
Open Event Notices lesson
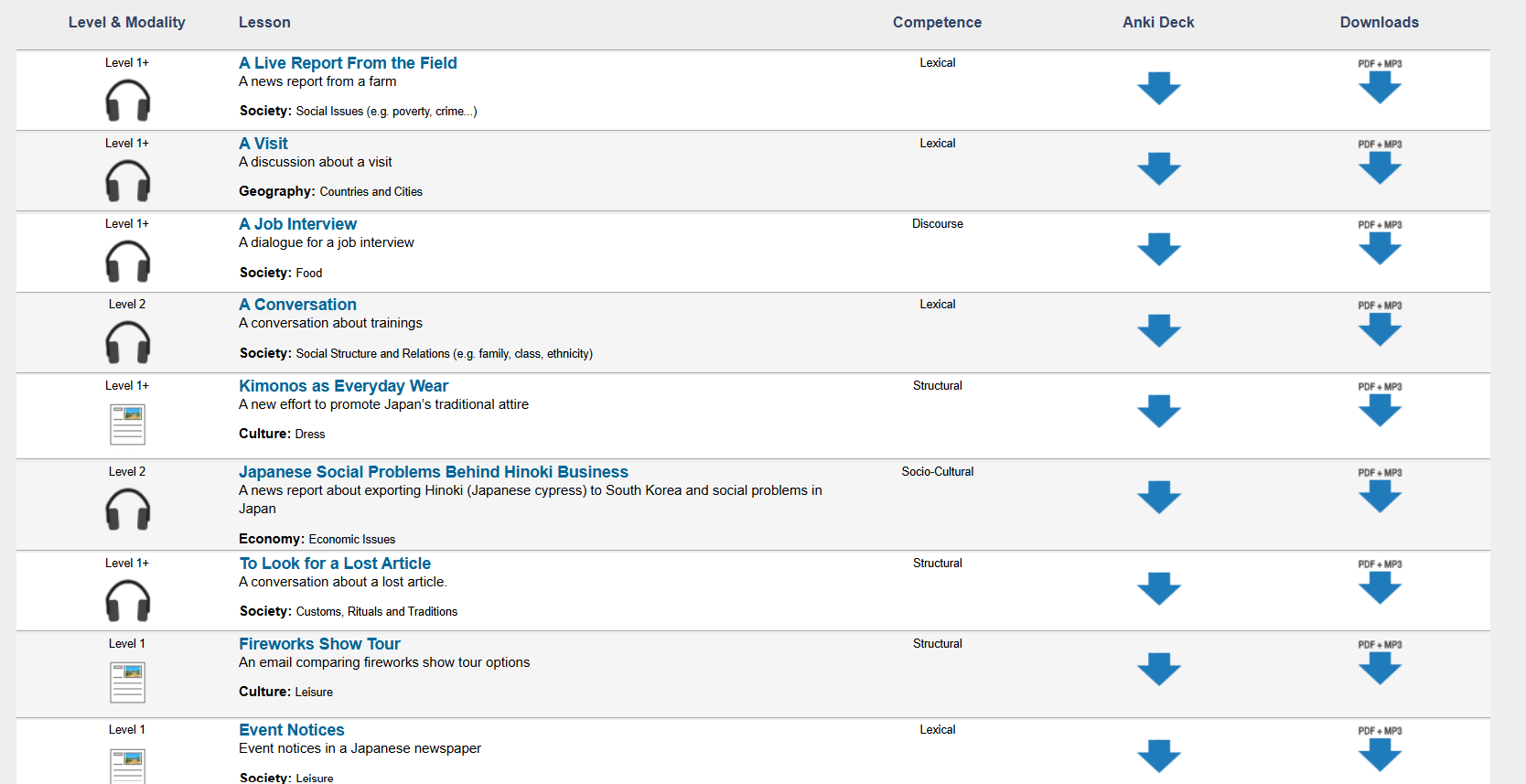292,730
